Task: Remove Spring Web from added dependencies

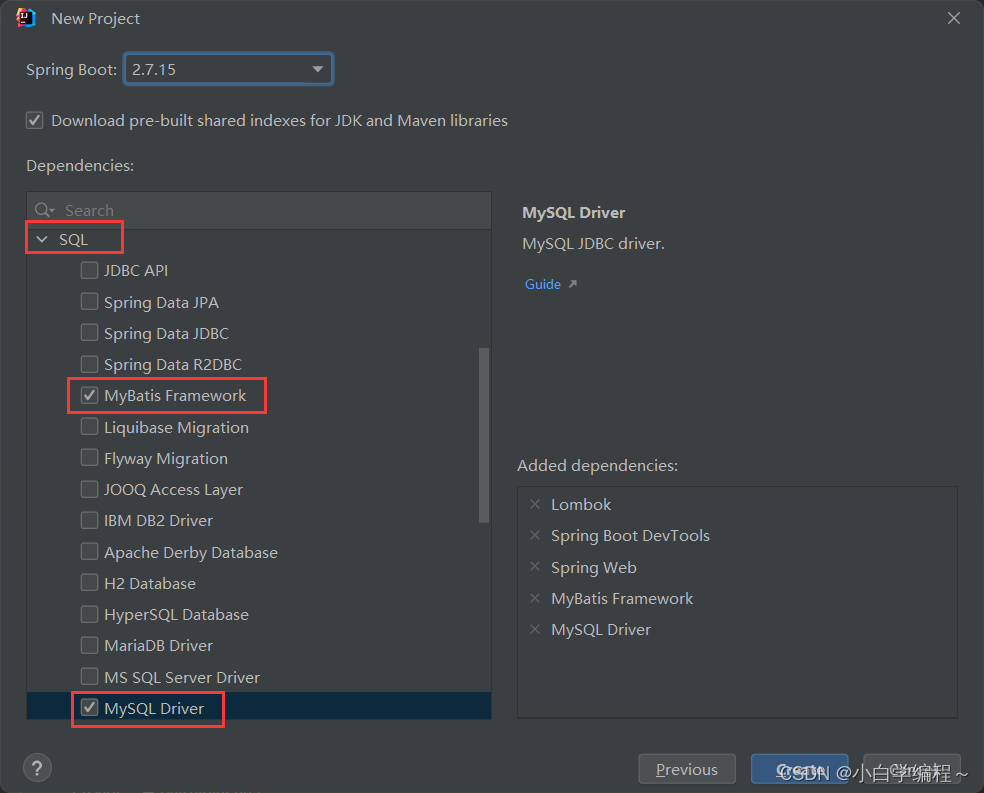Action: coord(535,567)
